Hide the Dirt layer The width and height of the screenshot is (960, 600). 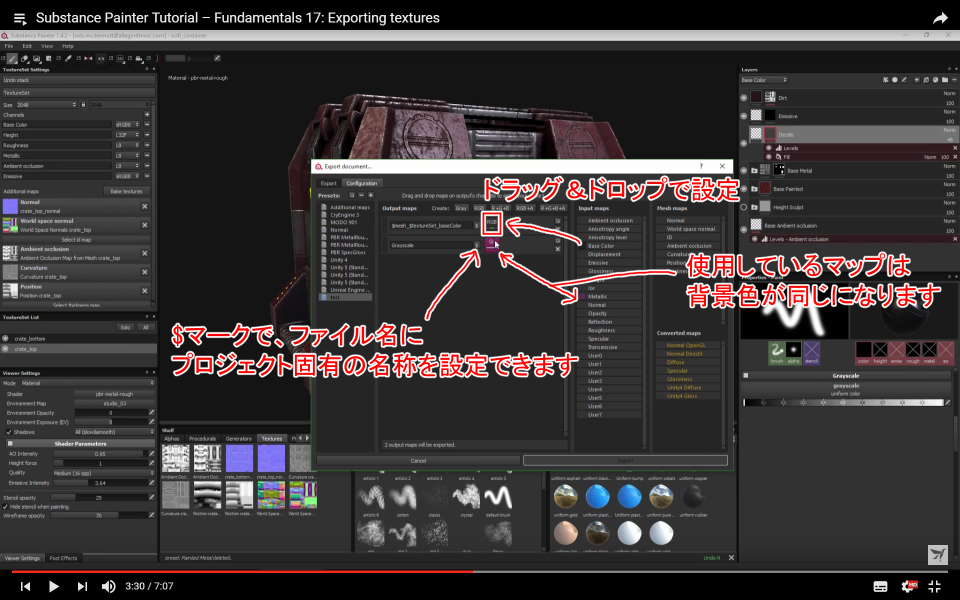pyautogui.click(x=744, y=97)
